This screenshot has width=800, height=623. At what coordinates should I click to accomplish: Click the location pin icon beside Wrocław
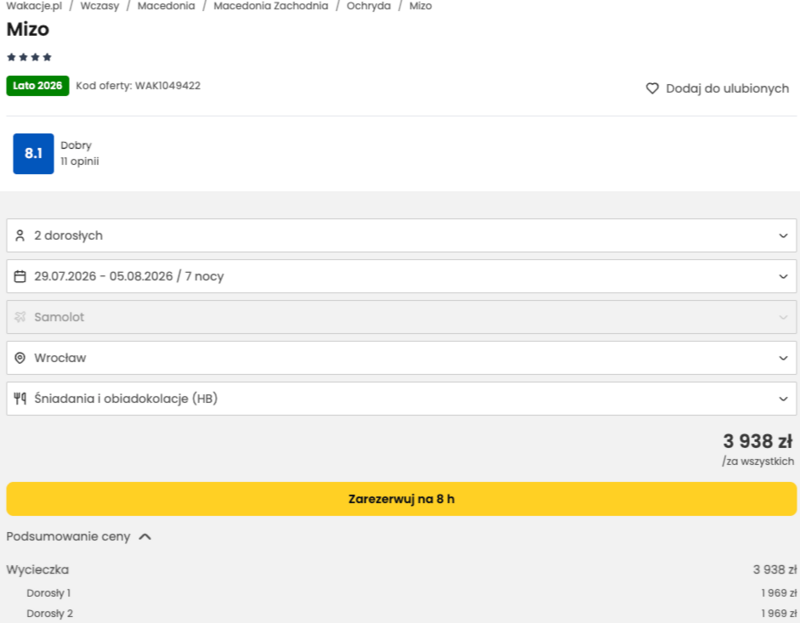click(20, 358)
